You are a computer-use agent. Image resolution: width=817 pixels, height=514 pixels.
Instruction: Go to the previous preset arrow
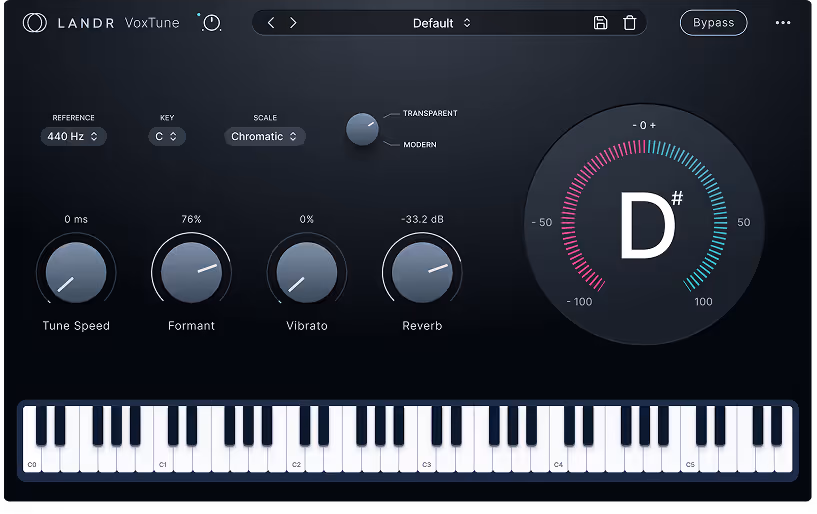[x=270, y=22]
